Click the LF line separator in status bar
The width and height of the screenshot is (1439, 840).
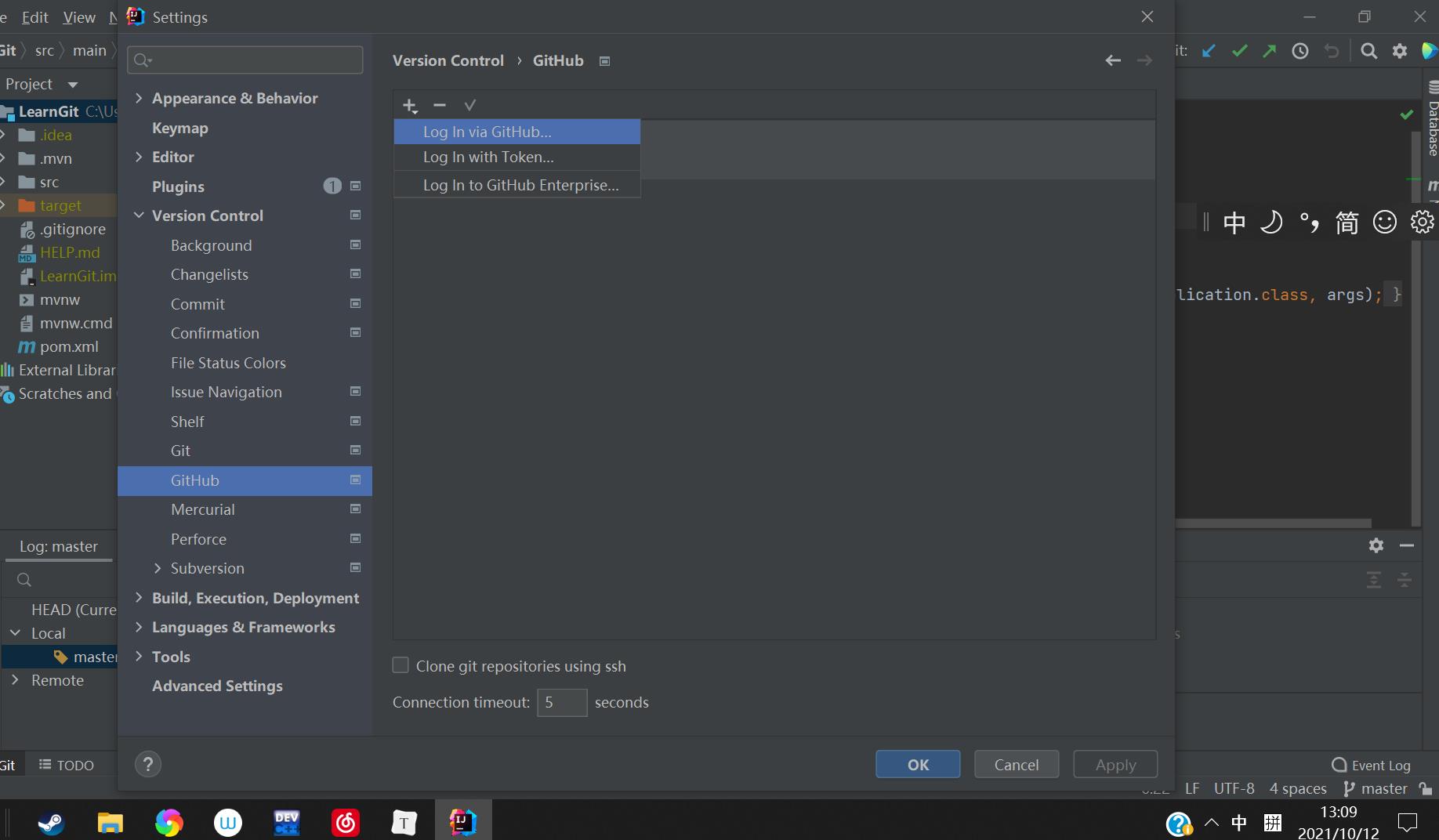click(1192, 788)
